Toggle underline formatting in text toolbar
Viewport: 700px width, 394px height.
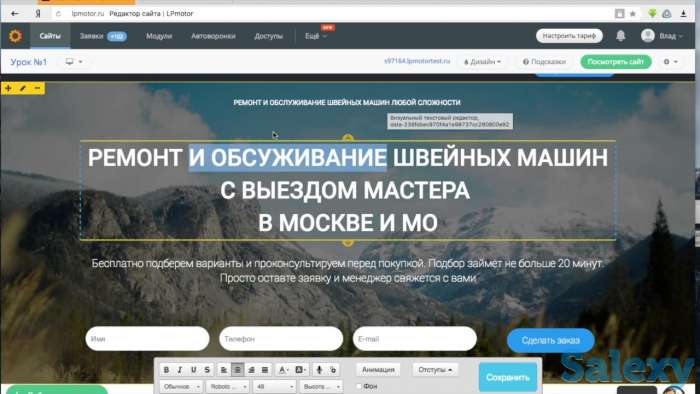[194, 369]
